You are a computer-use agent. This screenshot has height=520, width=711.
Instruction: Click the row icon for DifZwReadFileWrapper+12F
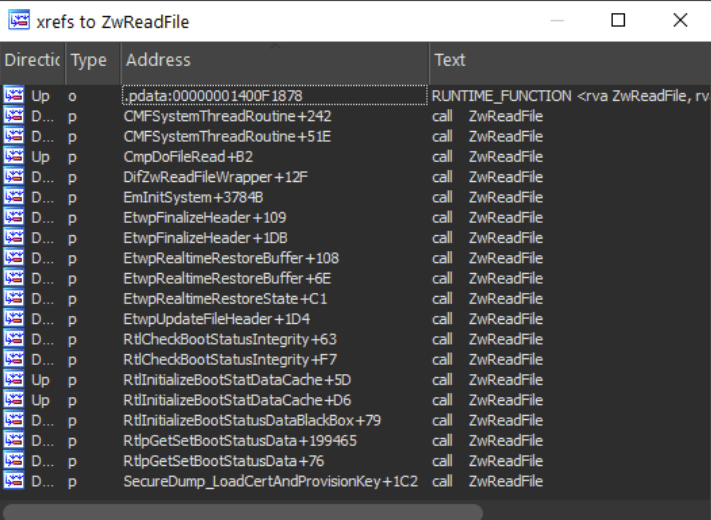click(14, 177)
